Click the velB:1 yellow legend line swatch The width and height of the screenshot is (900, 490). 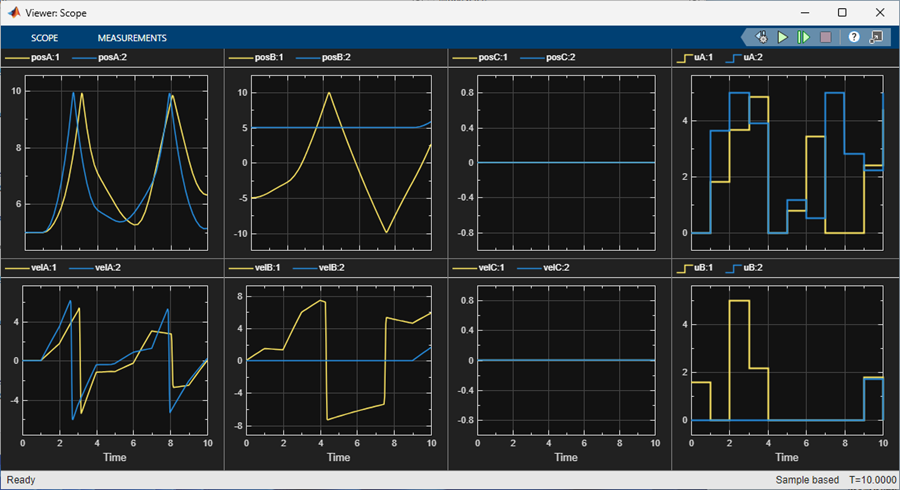pyautogui.click(x=242, y=268)
